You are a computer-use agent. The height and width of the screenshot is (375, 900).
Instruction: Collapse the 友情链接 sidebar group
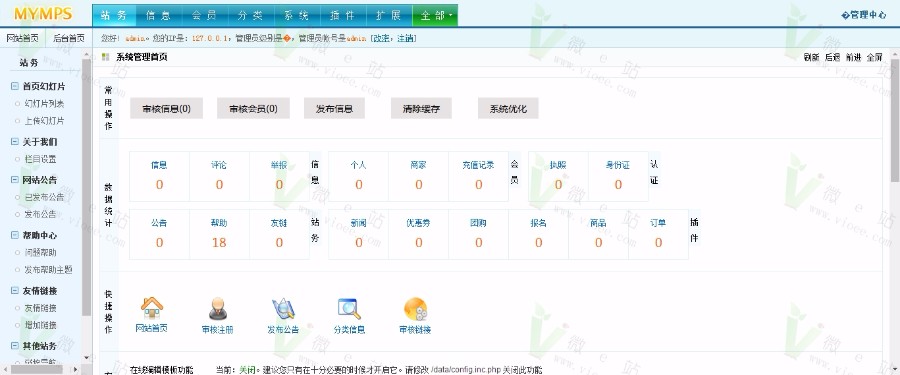15,291
